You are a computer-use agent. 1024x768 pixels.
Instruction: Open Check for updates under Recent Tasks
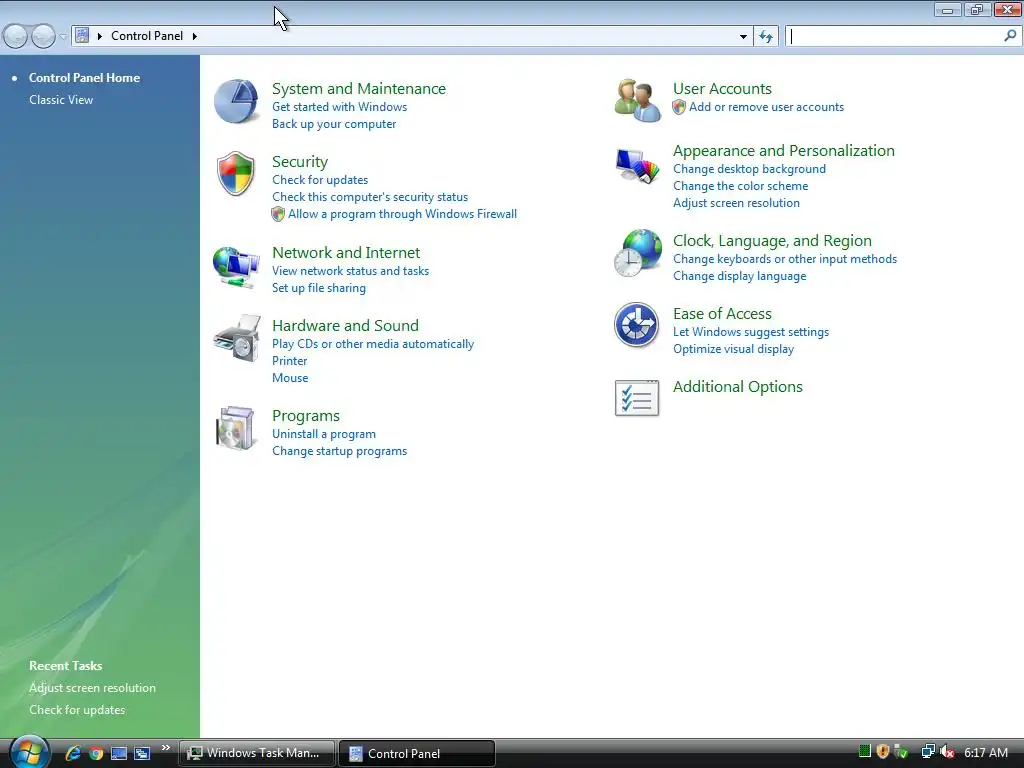click(x=77, y=710)
